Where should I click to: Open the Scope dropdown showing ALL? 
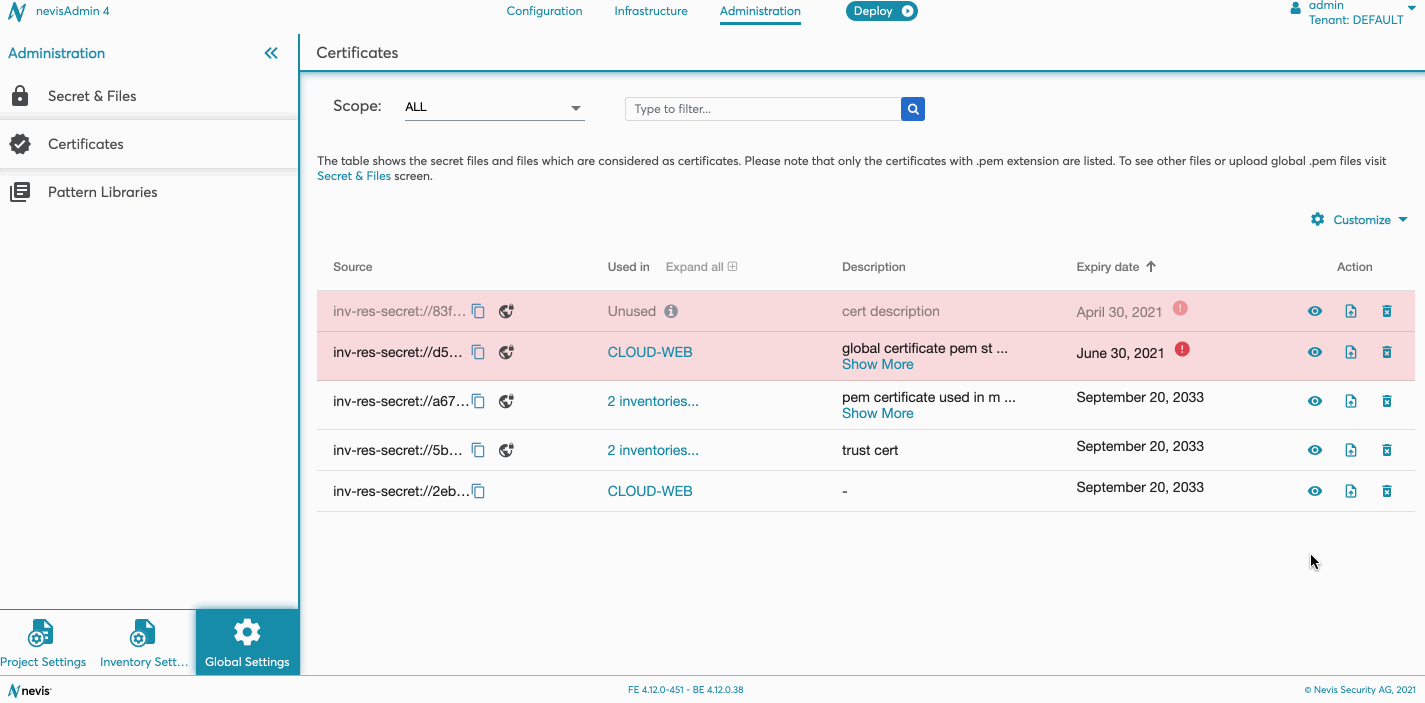click(x=493, y=107)
